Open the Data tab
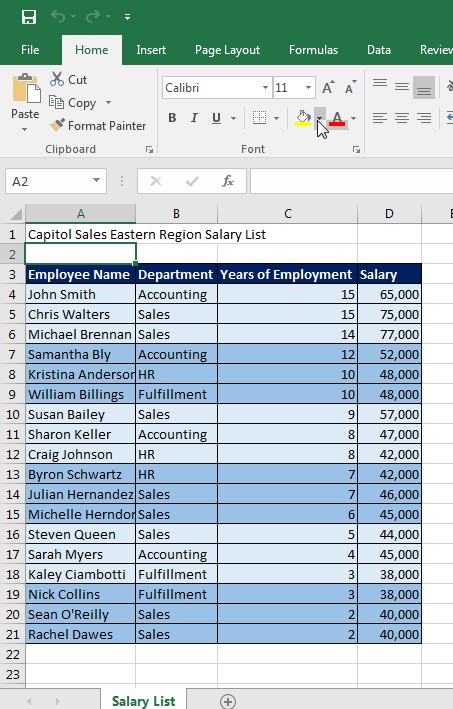Image resolution: width=453 pixels, height=709 pixels. coord(379,50)
